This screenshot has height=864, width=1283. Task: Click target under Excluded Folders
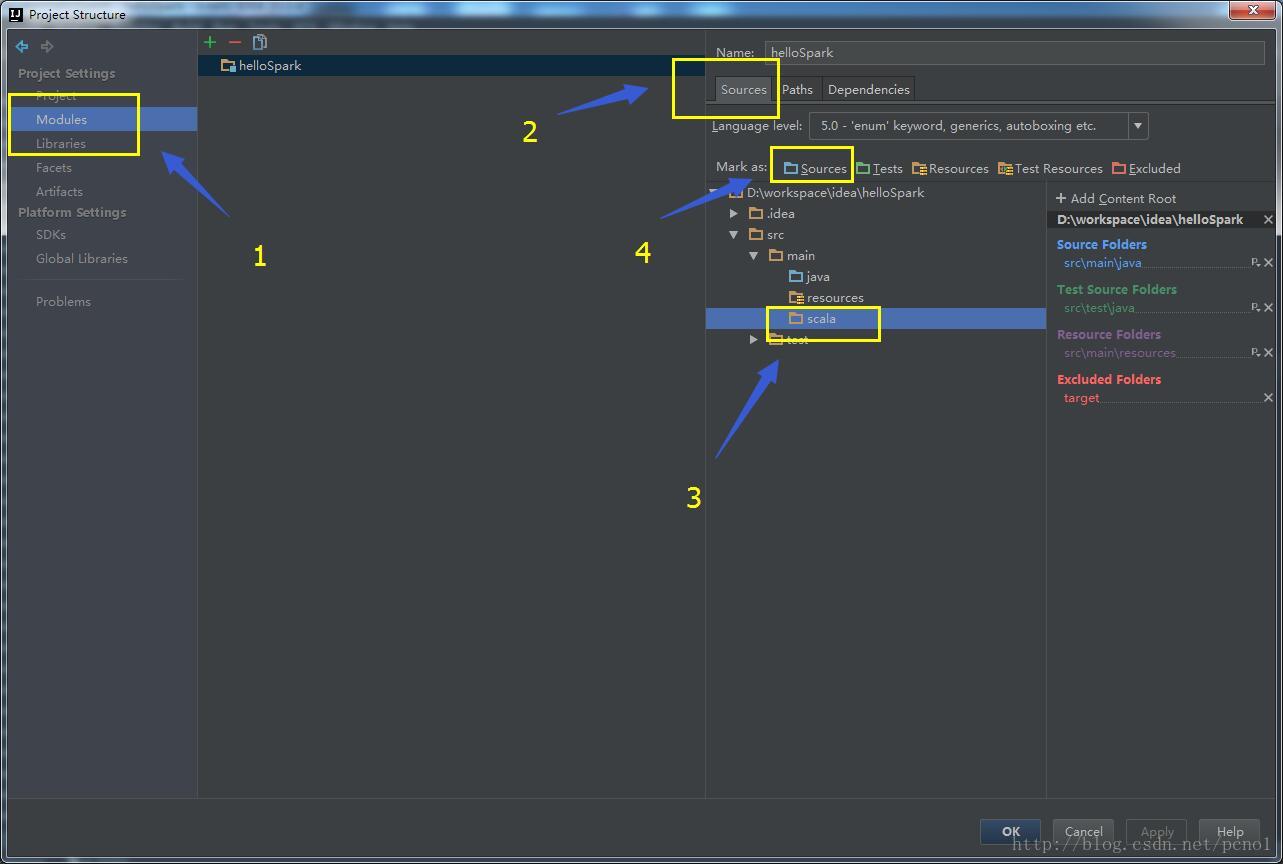pyautogui.click(x=1081, y=398)
